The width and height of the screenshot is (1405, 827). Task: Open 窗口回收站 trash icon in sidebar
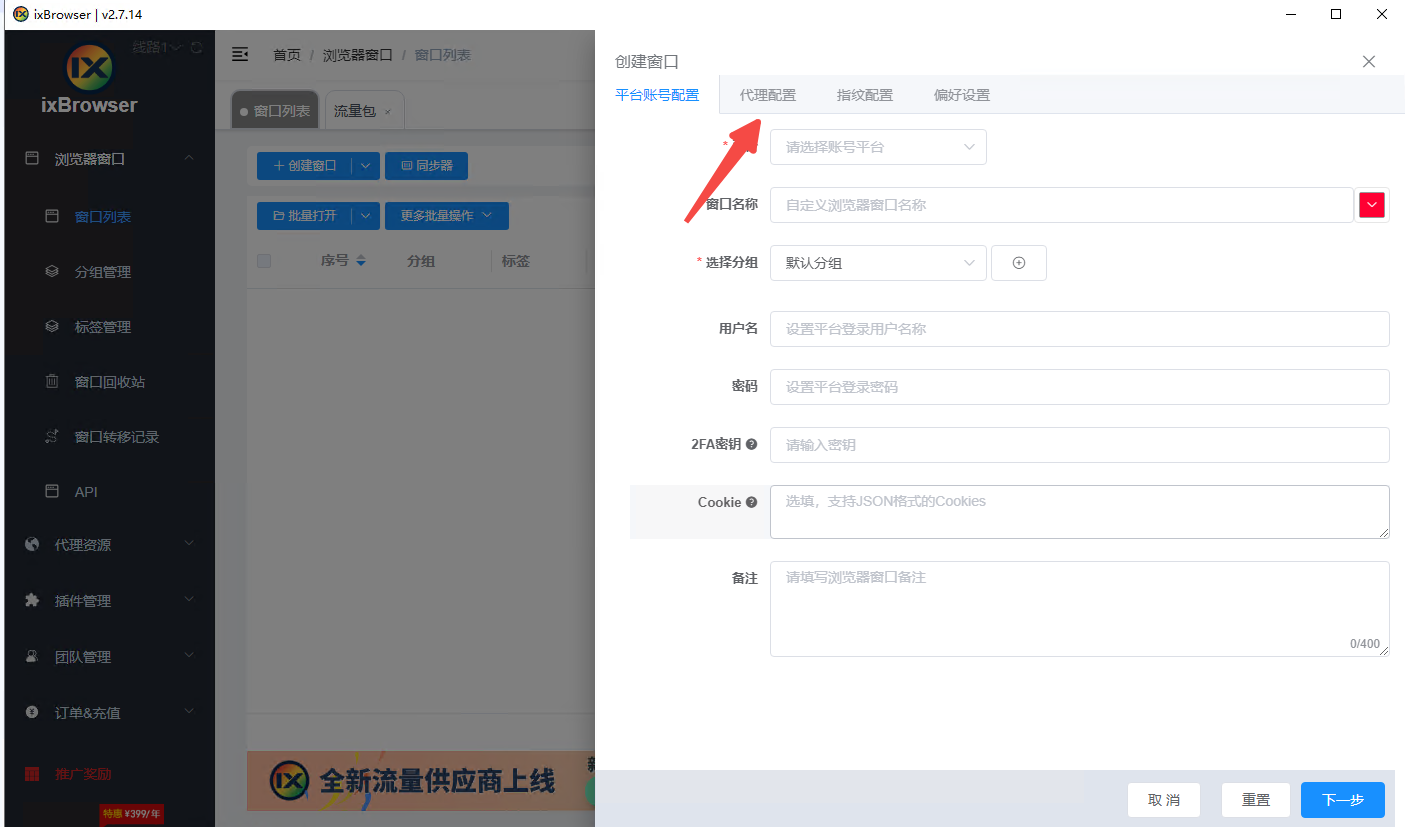coord(52,381)
